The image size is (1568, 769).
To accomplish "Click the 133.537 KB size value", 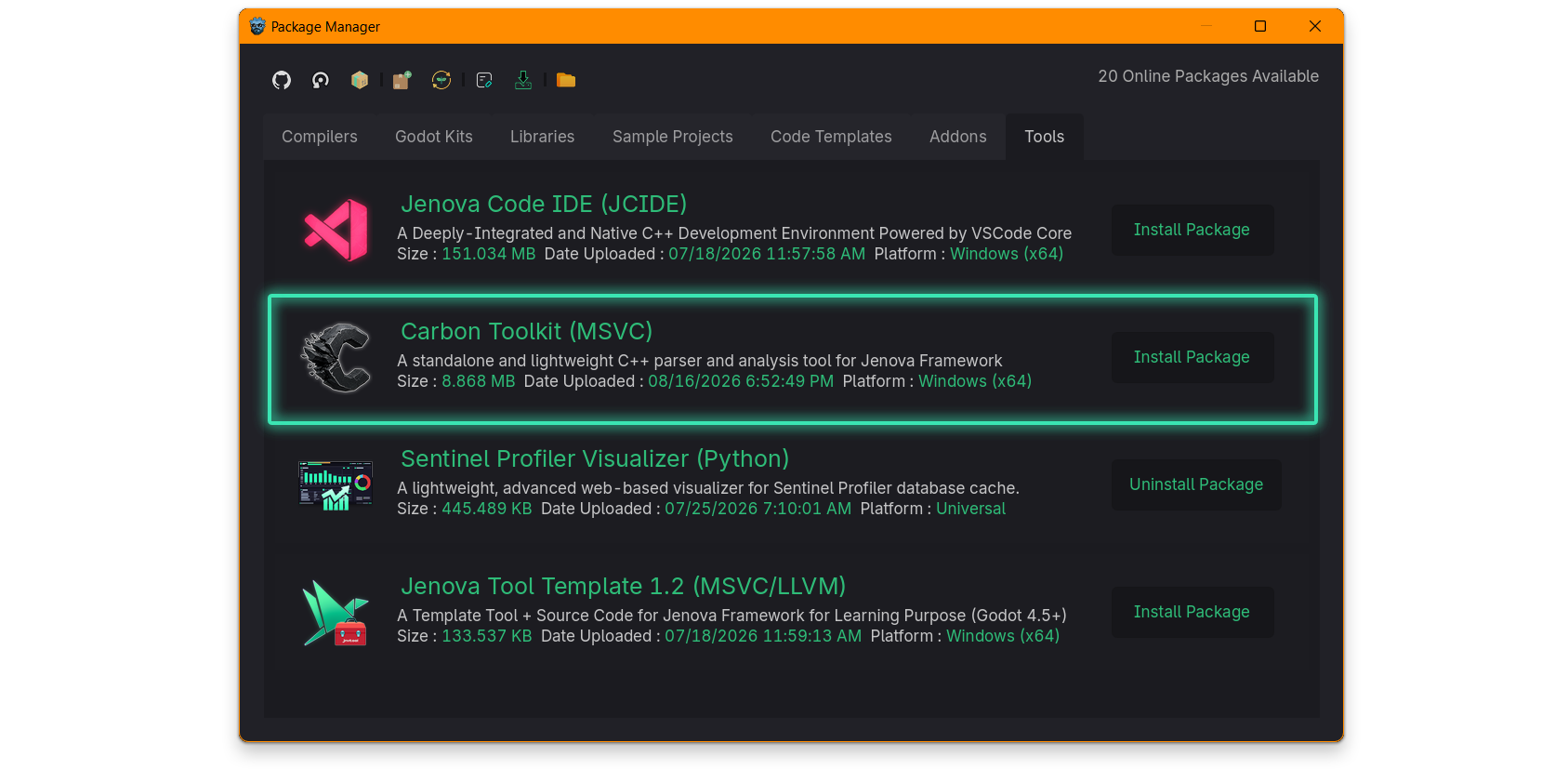I will tap(487, 636).
